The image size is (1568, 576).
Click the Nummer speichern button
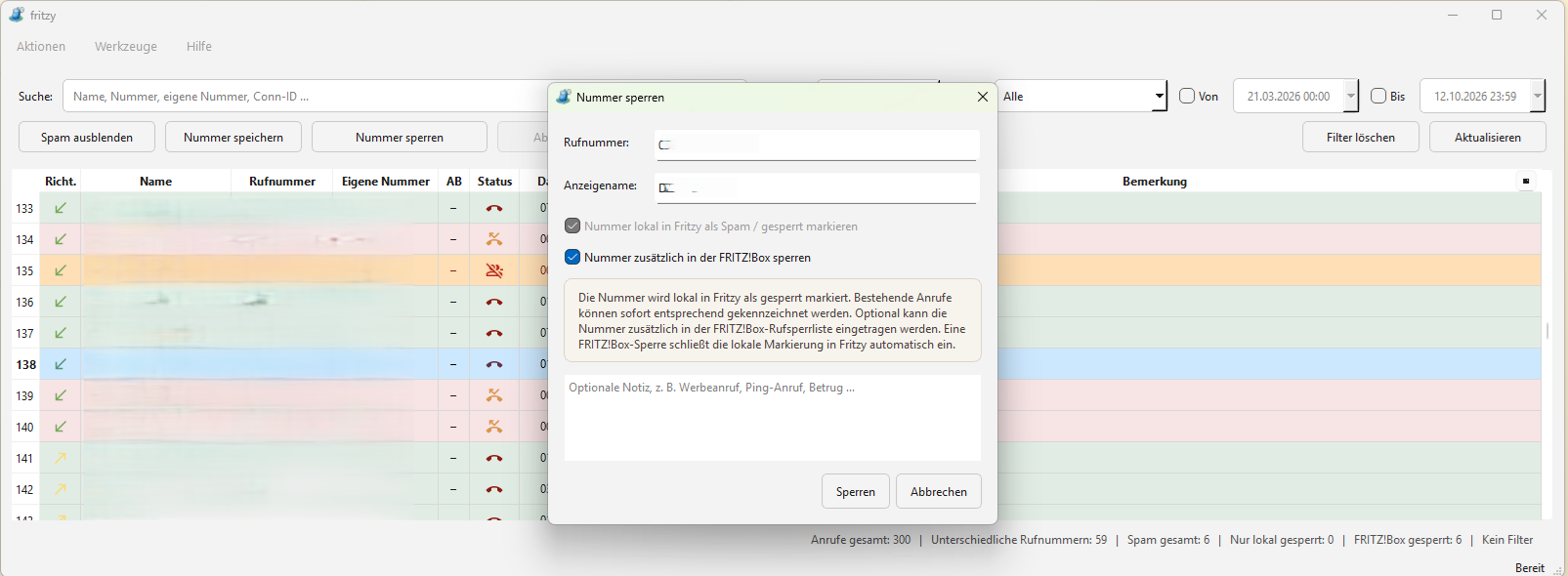233,137
